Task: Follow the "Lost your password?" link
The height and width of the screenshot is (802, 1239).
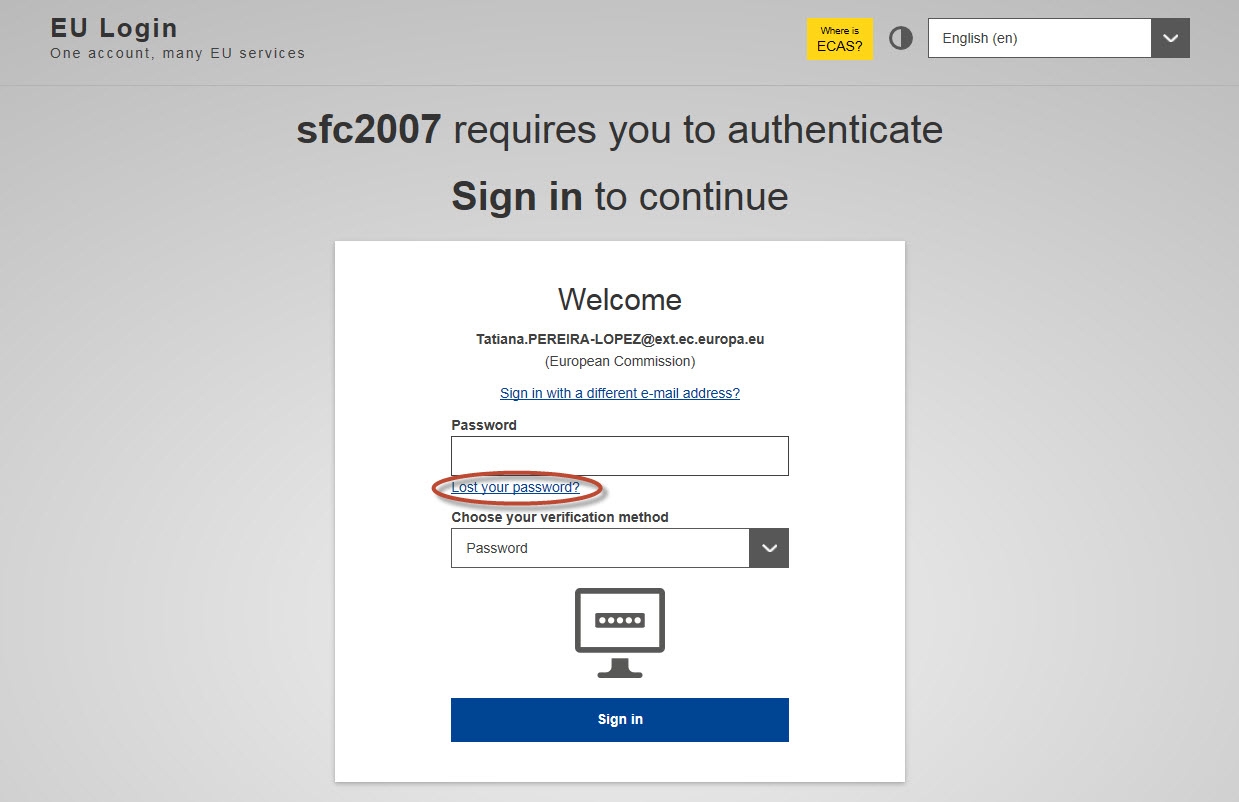Action: (516, 487)
